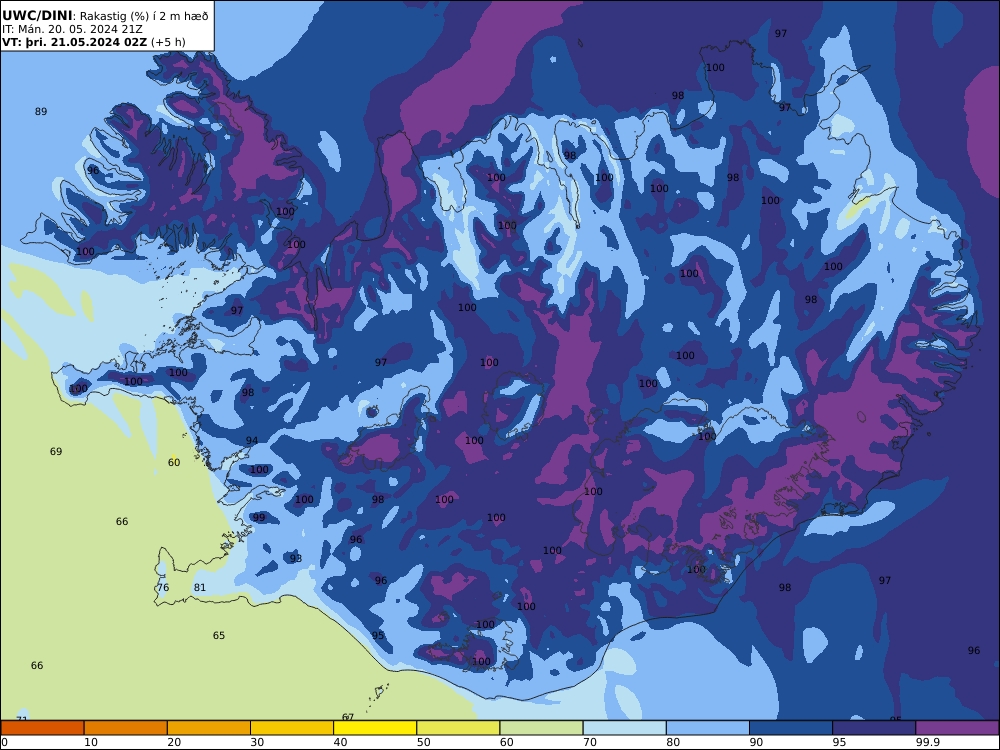The width and height of the screenshot is (1000, 750).
Task: Click the legend scale label '99.9'
Action: [x=927, y=742]
